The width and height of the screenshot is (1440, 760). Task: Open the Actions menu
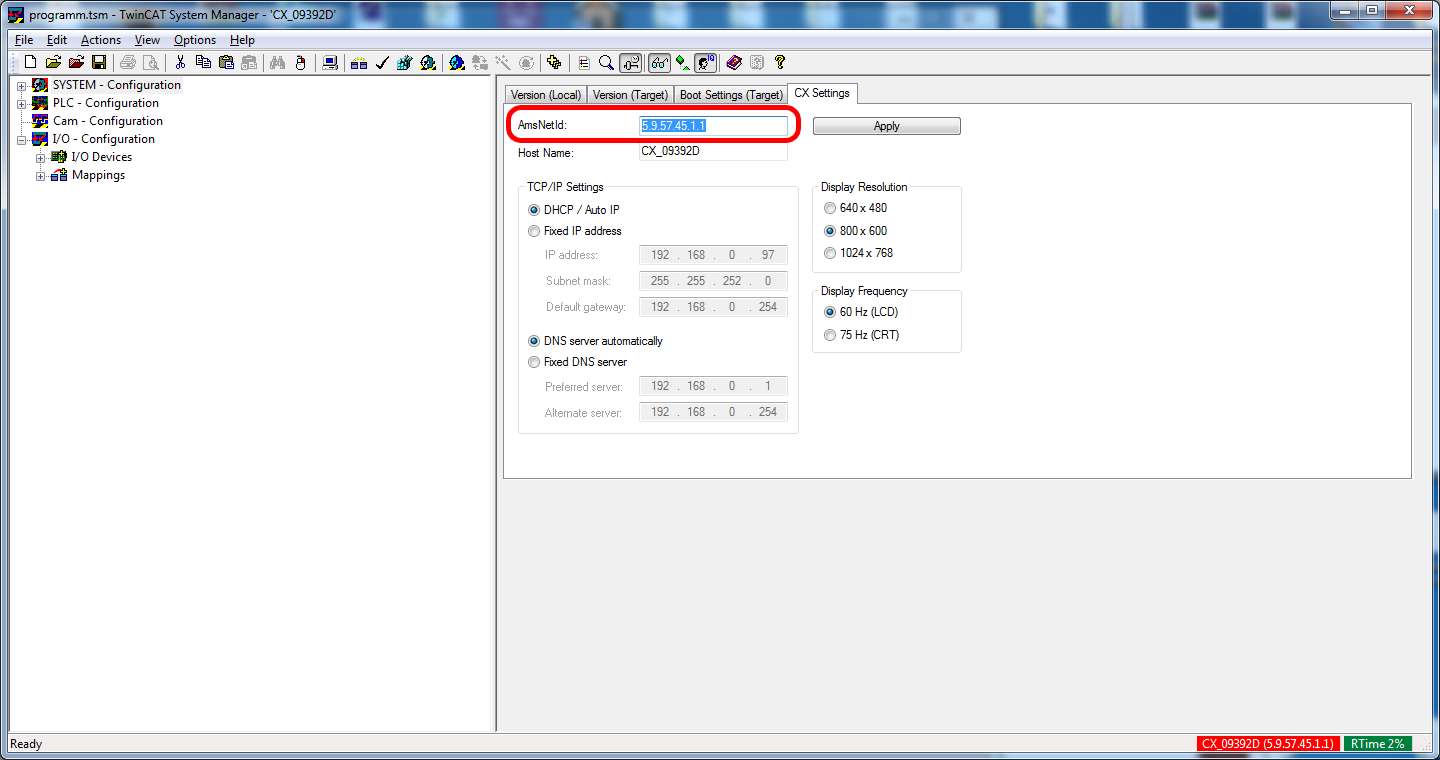(x=100, y=40)
